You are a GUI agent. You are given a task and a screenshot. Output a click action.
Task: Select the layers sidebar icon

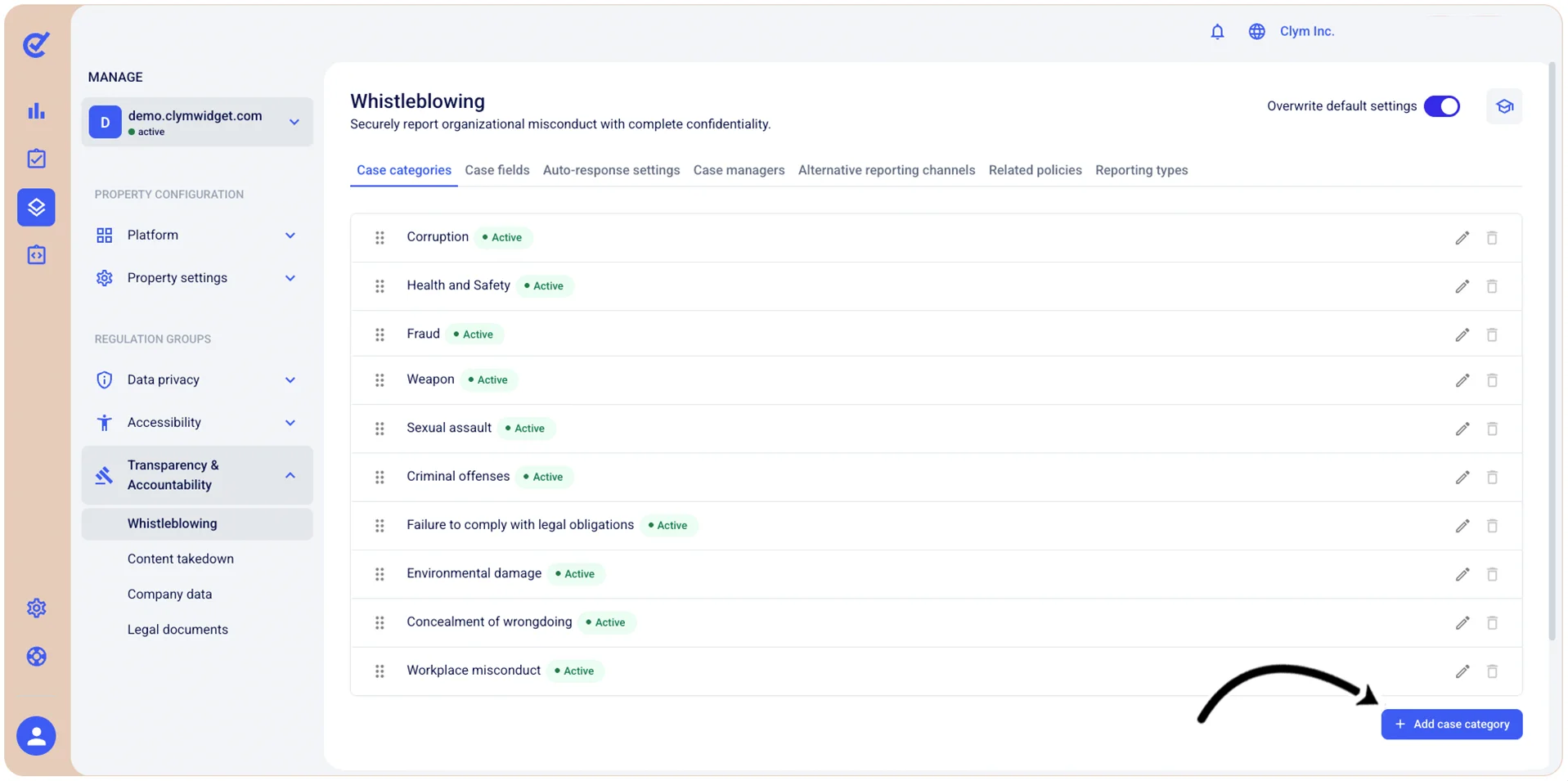(x=36, y=207)
